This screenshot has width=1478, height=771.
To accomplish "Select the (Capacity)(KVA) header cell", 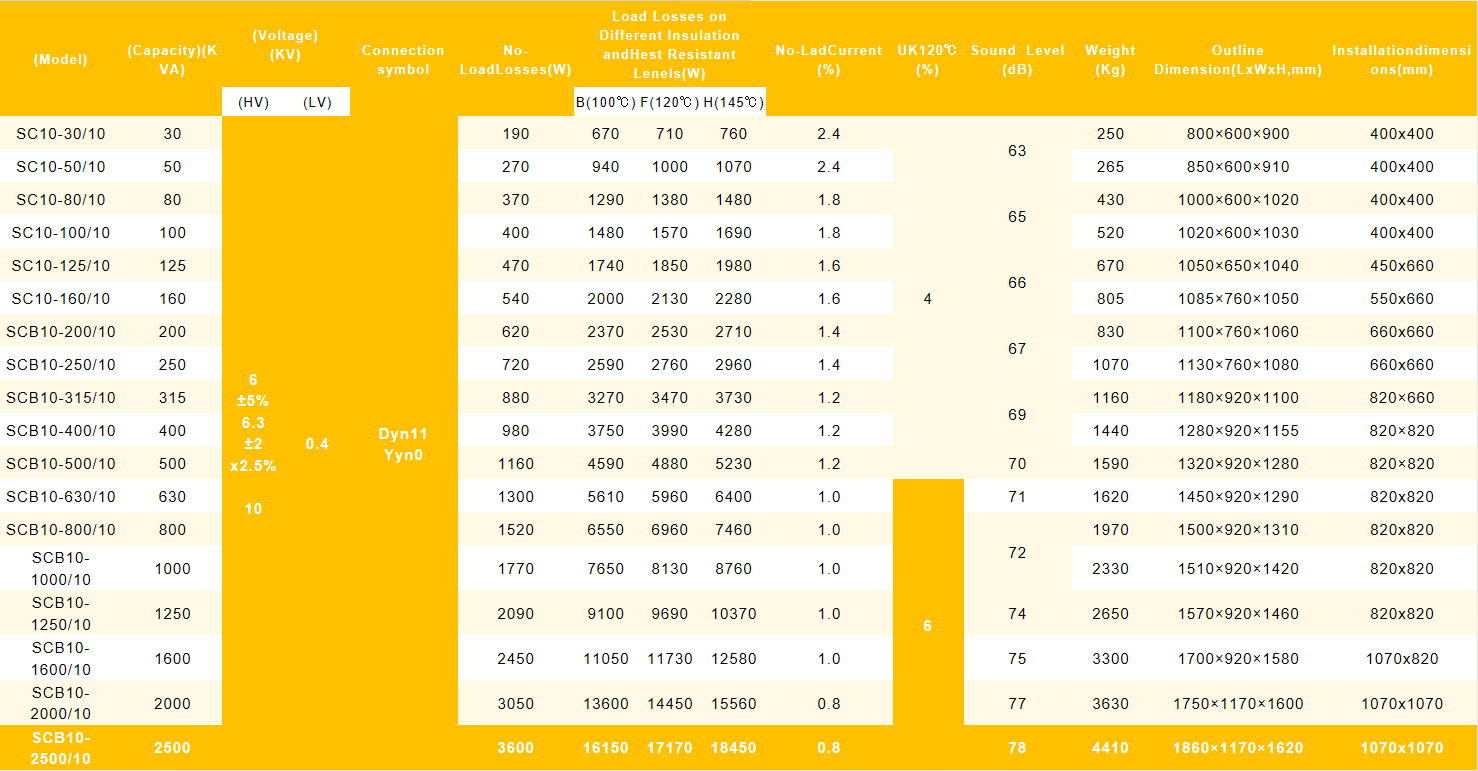I will coord(172,59).
